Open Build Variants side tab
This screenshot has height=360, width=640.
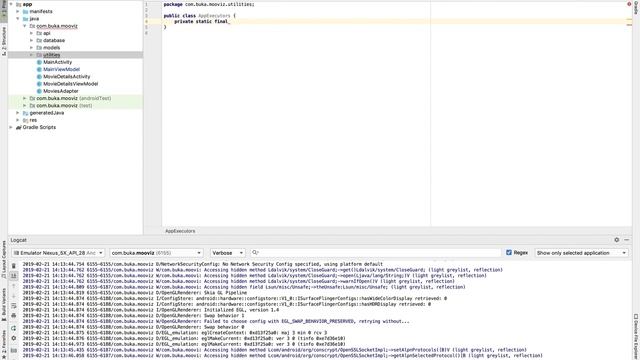pos(4,304)
